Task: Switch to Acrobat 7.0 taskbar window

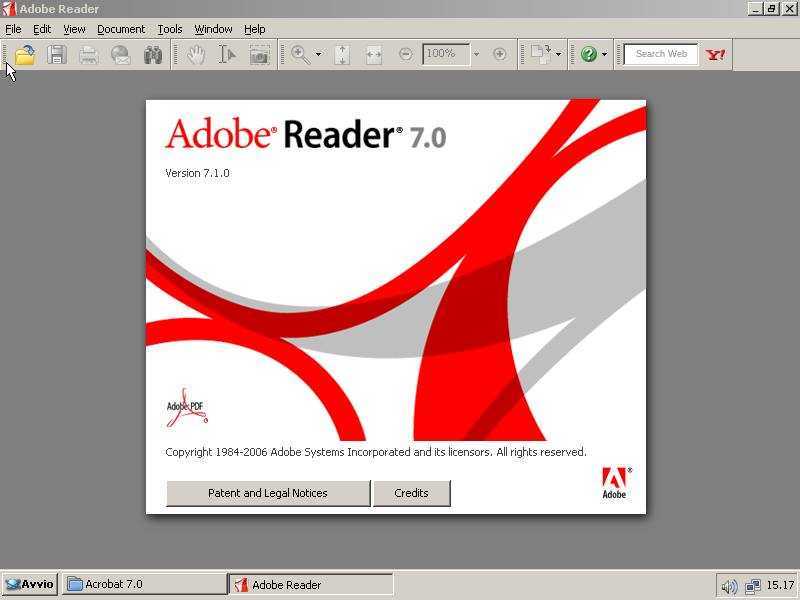Action: tap(144, 585)
